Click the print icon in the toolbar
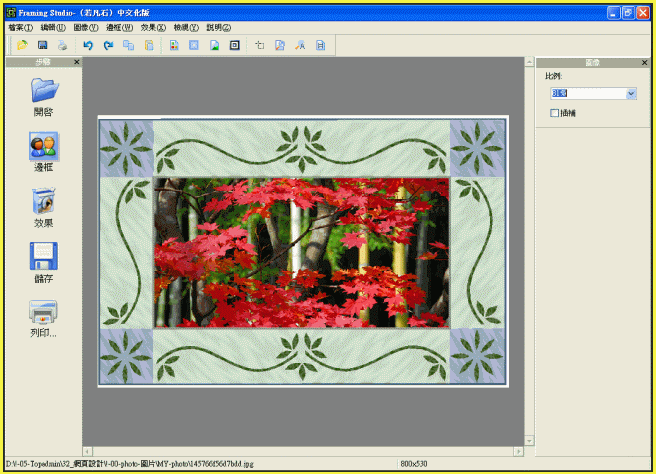 (62, 45)
